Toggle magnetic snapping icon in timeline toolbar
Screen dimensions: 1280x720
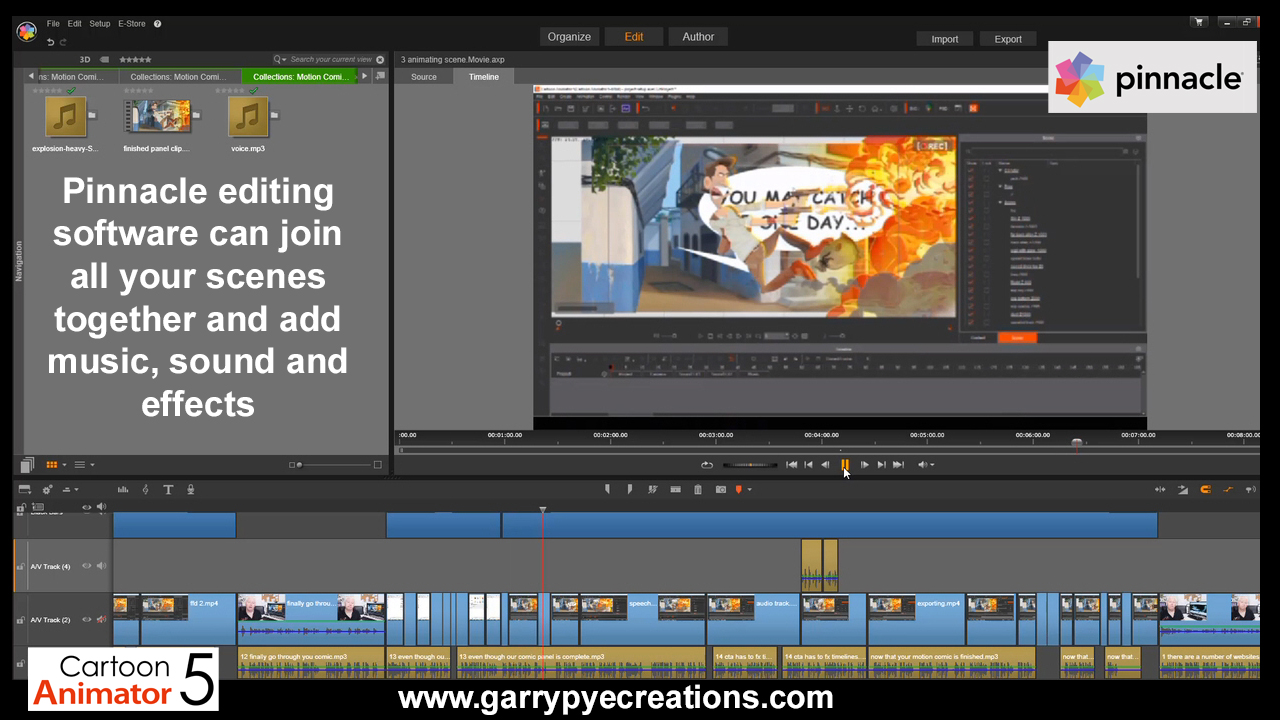(1205, 490)
